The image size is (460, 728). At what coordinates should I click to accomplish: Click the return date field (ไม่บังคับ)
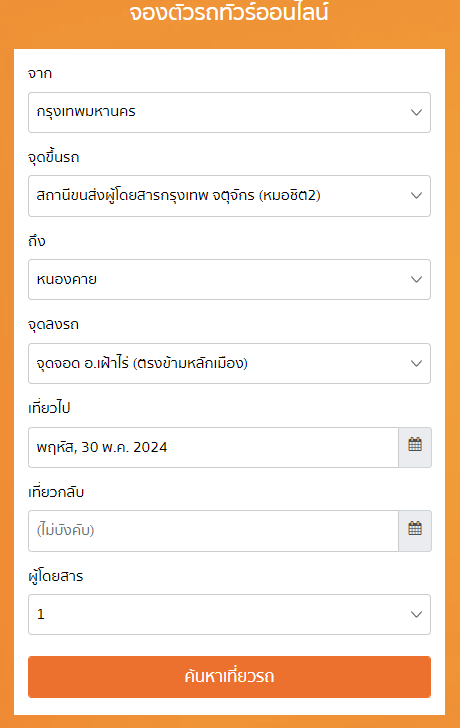point(214,531)
